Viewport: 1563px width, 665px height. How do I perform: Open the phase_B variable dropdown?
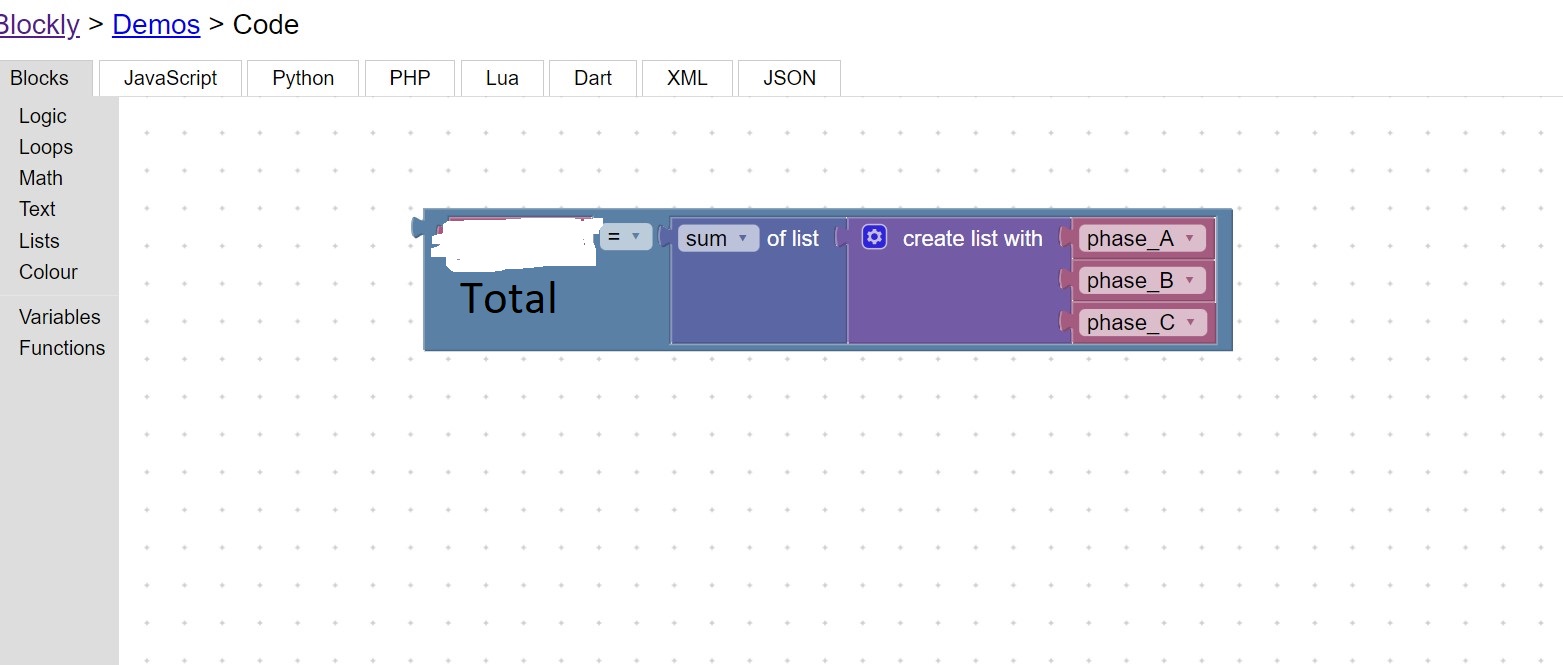coord(1143,280)
